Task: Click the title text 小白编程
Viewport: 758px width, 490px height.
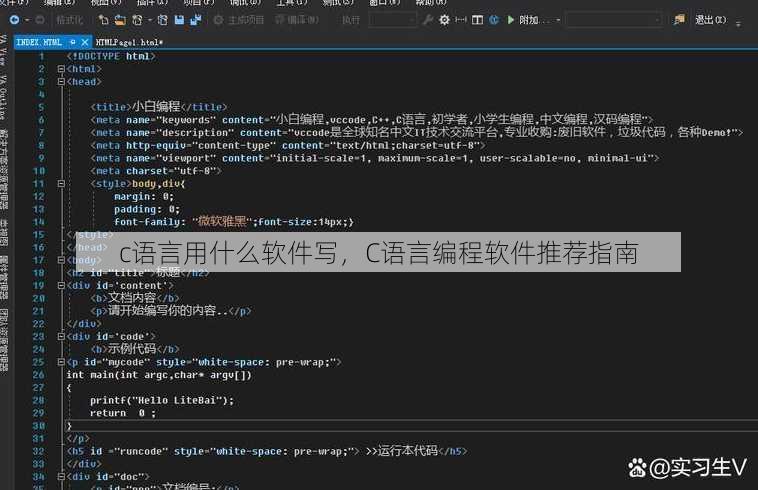Action: click(x=156, y=106)
